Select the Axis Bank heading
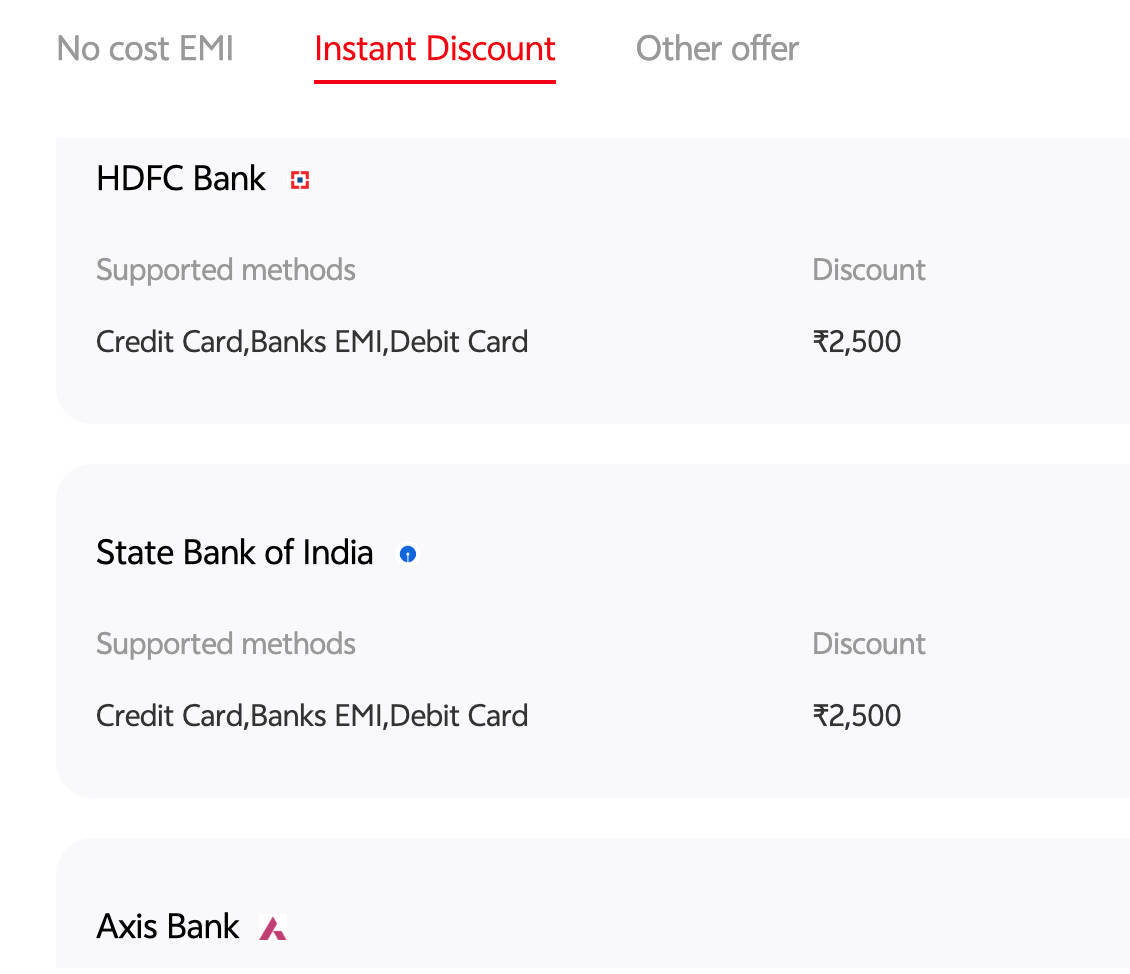The image size is (1130, 974). tap(168, 926)
